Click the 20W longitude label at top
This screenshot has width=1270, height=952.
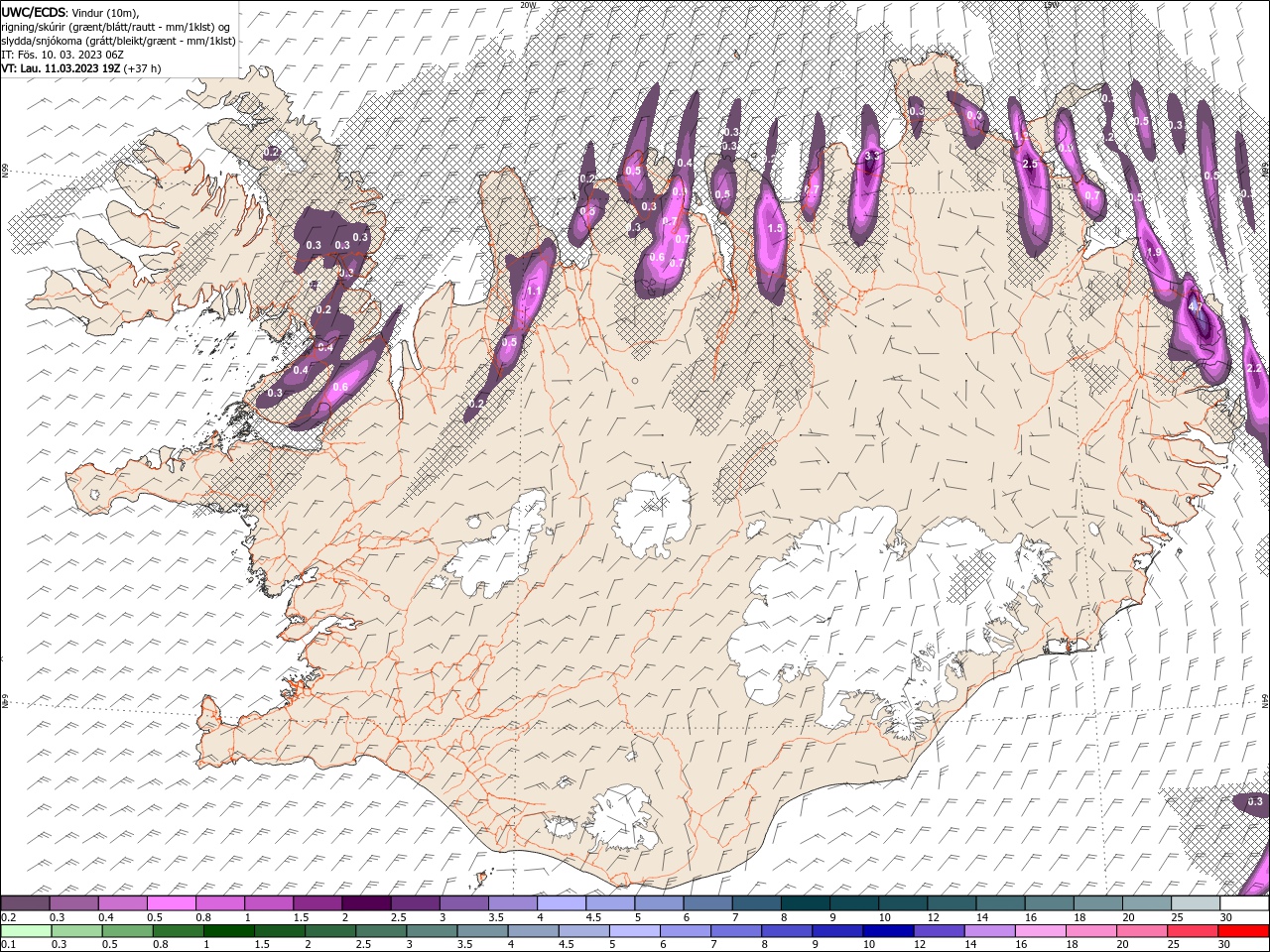point(528,4)
